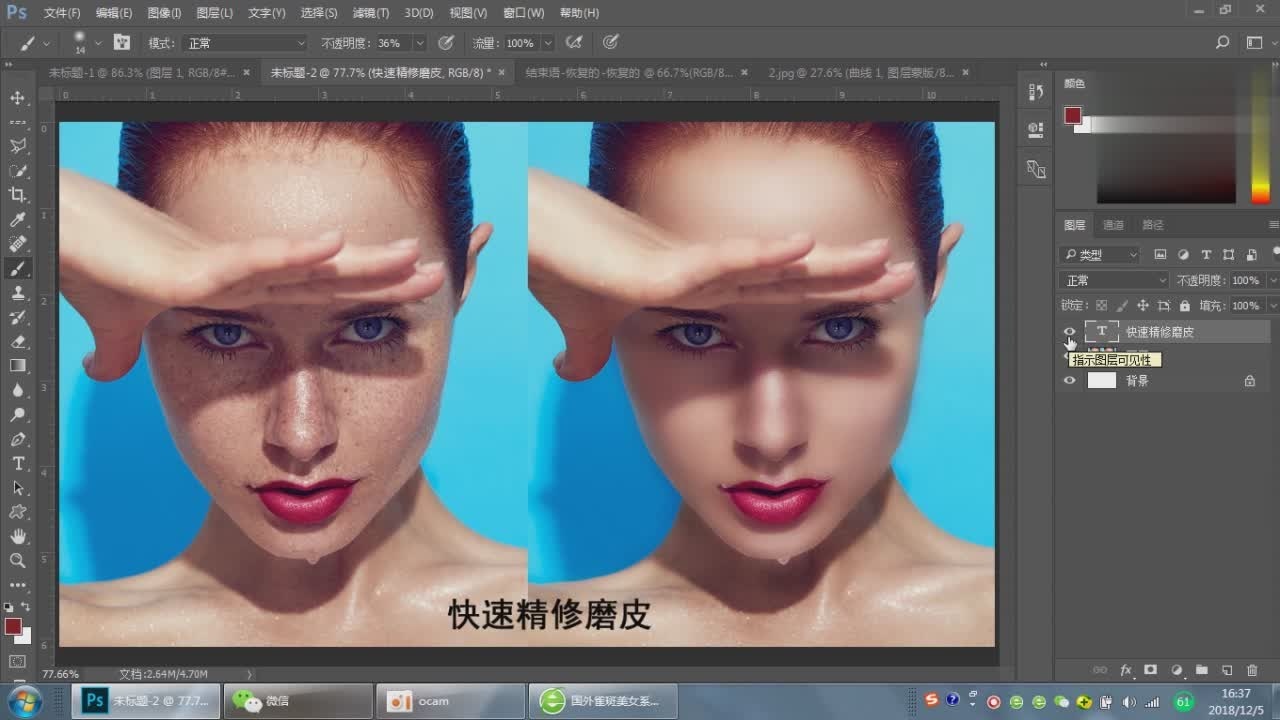Viewport: 1280px width, 720px height.
Task: Open the layer opacity 100% dropdown
Action: [1272, 280]
